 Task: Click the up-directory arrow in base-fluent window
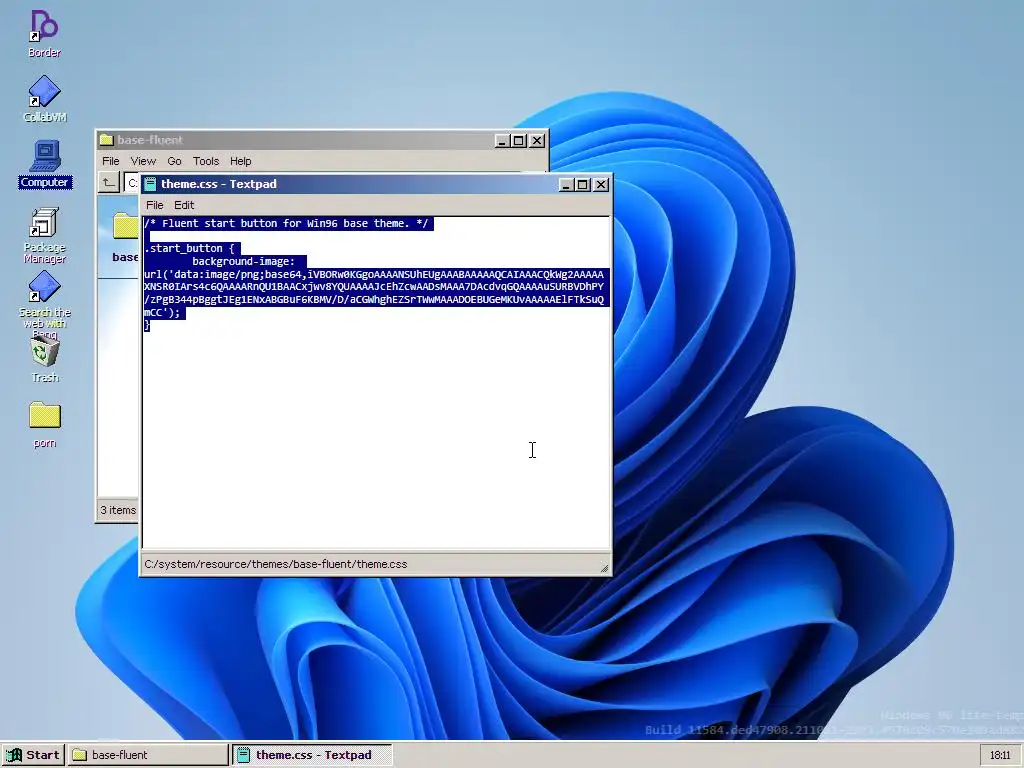point(108,183)
